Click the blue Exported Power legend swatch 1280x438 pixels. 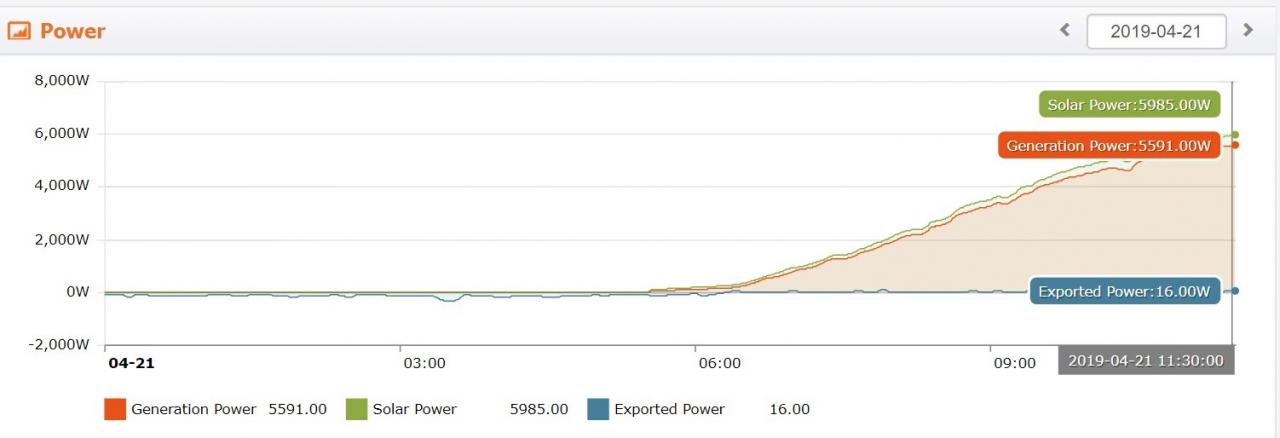(598, 409)
